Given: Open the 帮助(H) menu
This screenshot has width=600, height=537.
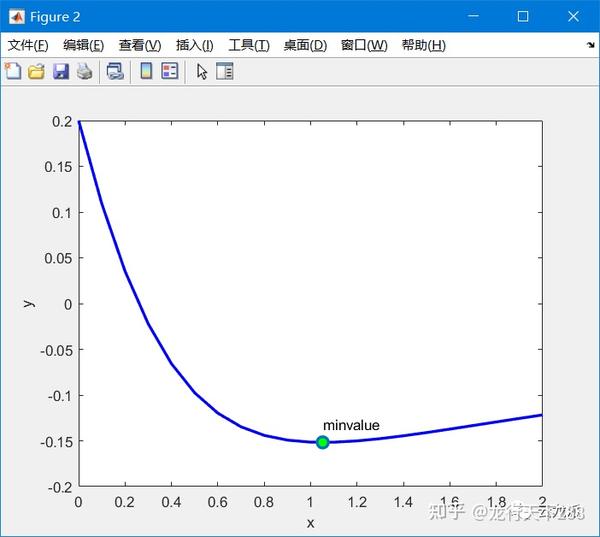Looking at the screenshot, I should pos(424,45).
